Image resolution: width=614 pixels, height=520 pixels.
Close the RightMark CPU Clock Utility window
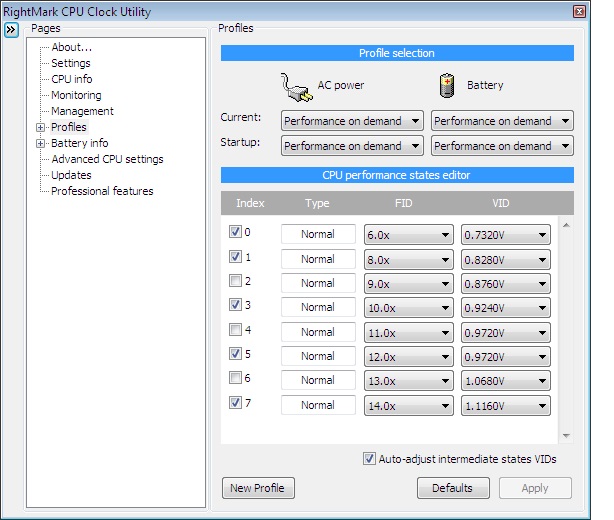click(x=579, y=11)
